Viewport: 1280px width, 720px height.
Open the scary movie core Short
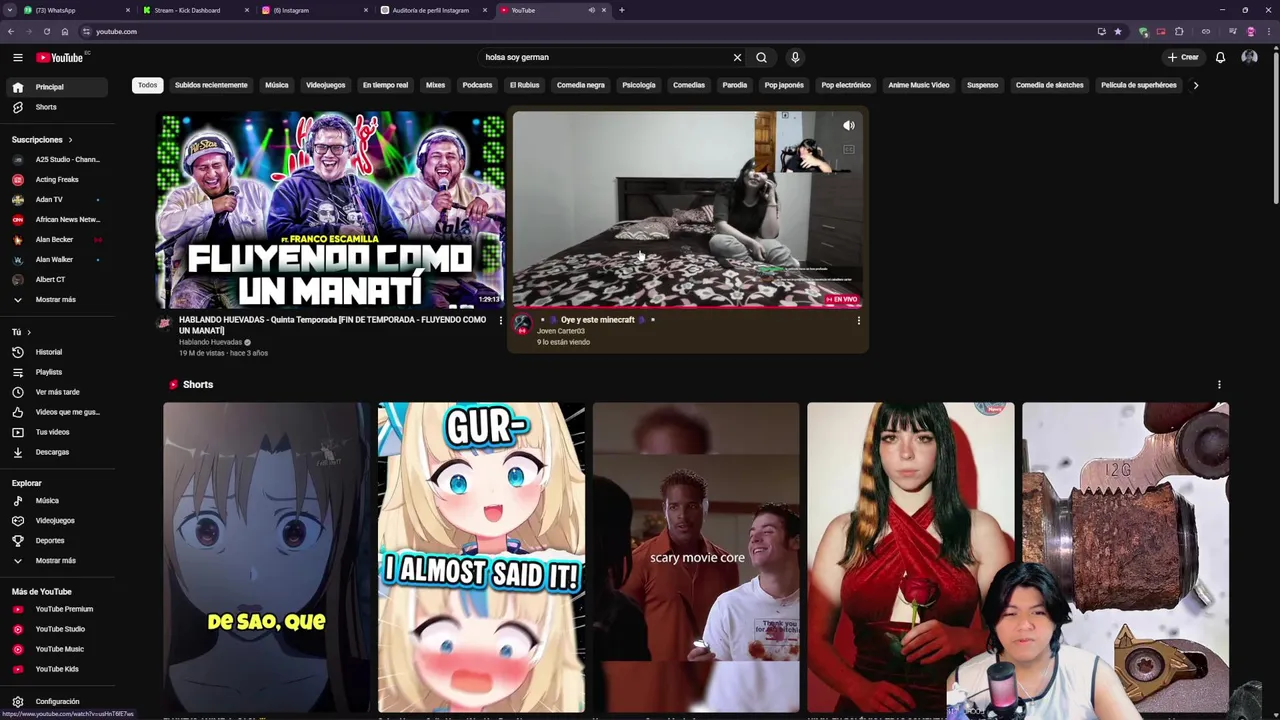click(x=696, y=557)
